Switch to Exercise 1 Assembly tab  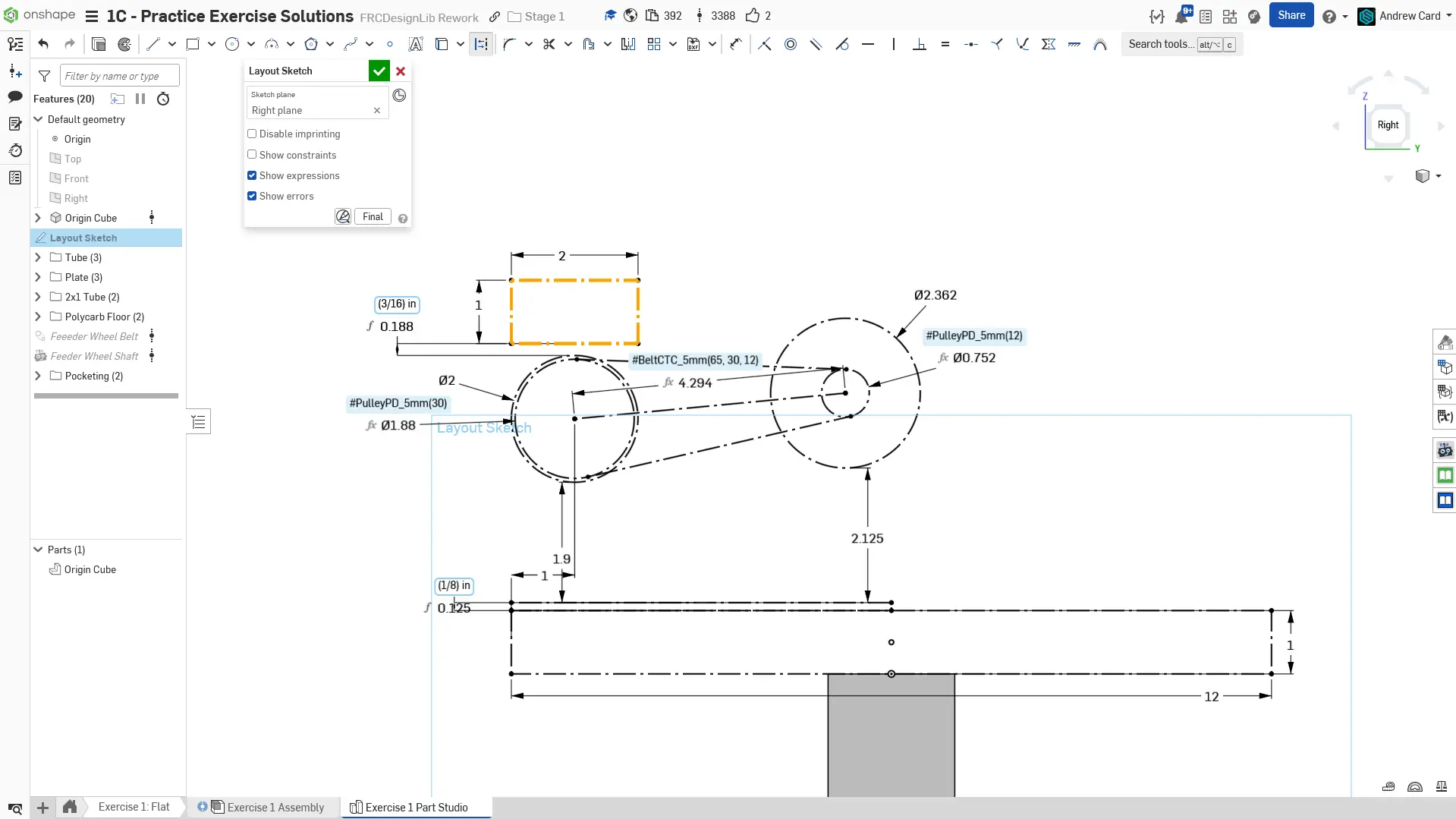(275, 807)
